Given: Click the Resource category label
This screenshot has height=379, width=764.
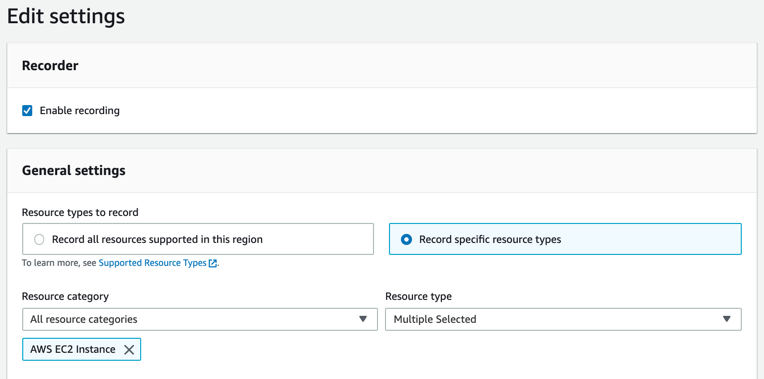Looking at the screenshot, I should (x=65, y=296).
